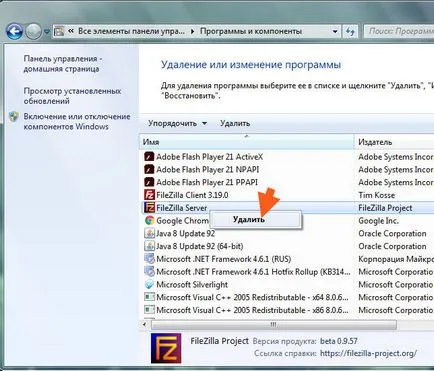Click 'Tim Kosse' publisher cell
The width and height of the screenshot is (434, 371).
tap(377, 195)
